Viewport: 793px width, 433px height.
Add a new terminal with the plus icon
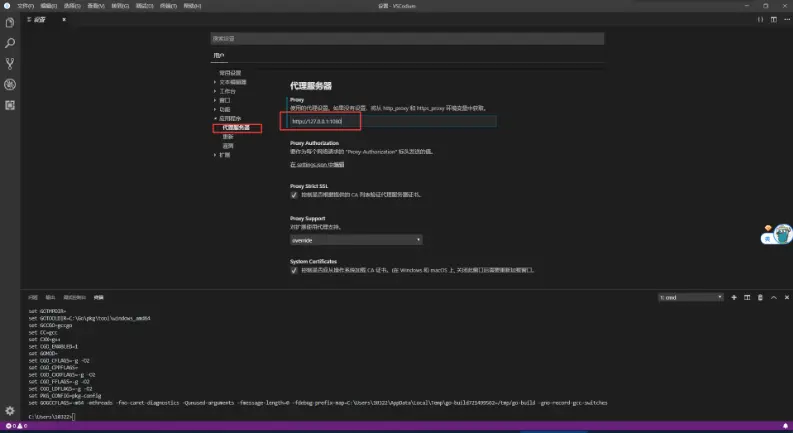(734, 297)
